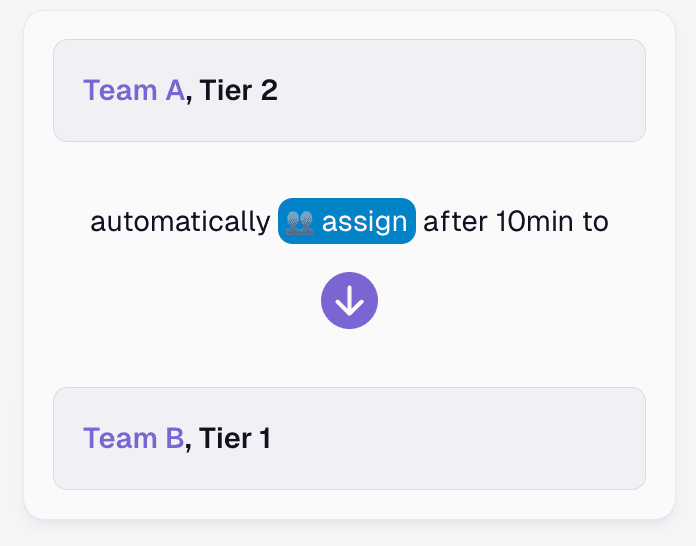The image size is (696, 546).
Task: Select the Tier 1 label
Action: [234, 438]
